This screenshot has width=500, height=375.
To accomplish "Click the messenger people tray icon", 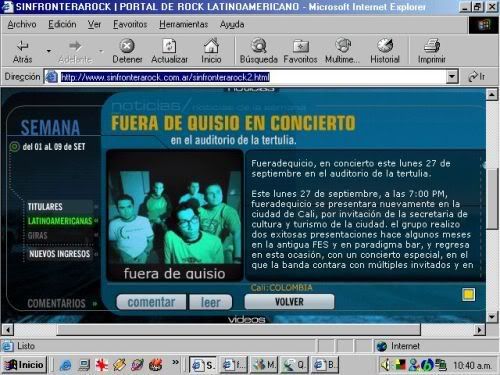I will 414,365.
